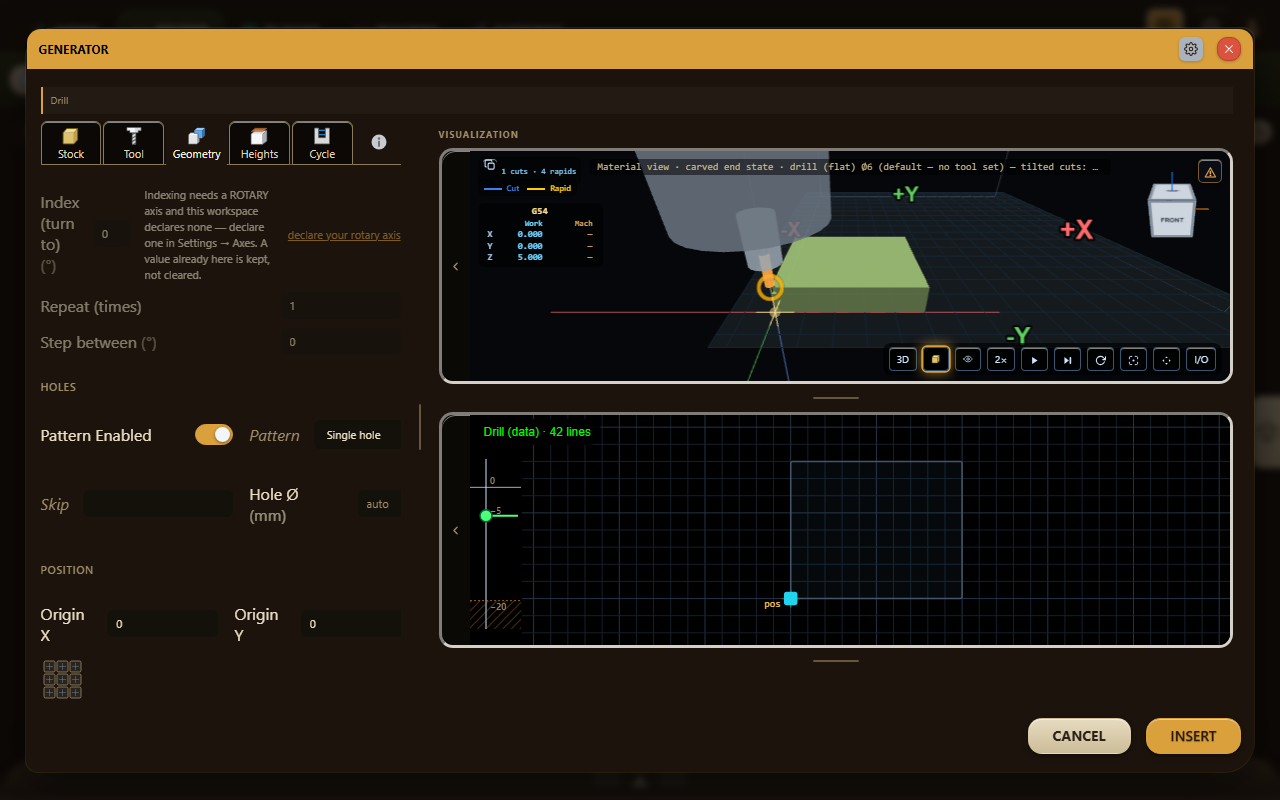Step forward in the simulation
This screenshot has width=1280, height=800.
[x=1067, y=360]
